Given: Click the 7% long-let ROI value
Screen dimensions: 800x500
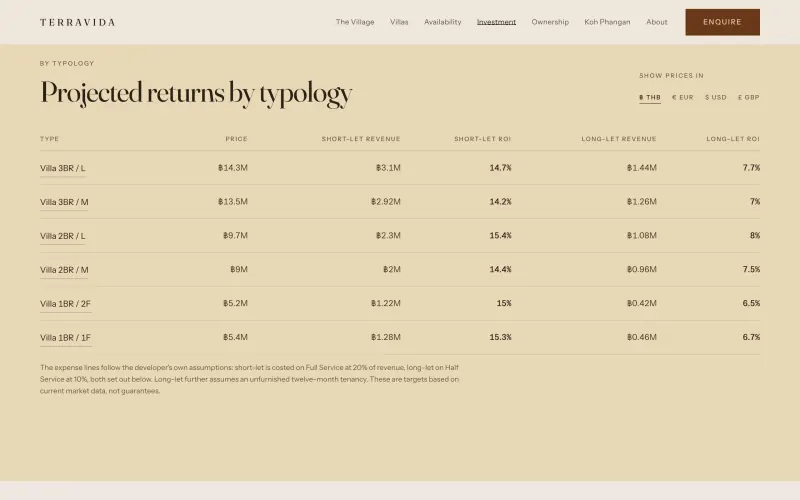Looking at the screenshot, I should point(755,202).
